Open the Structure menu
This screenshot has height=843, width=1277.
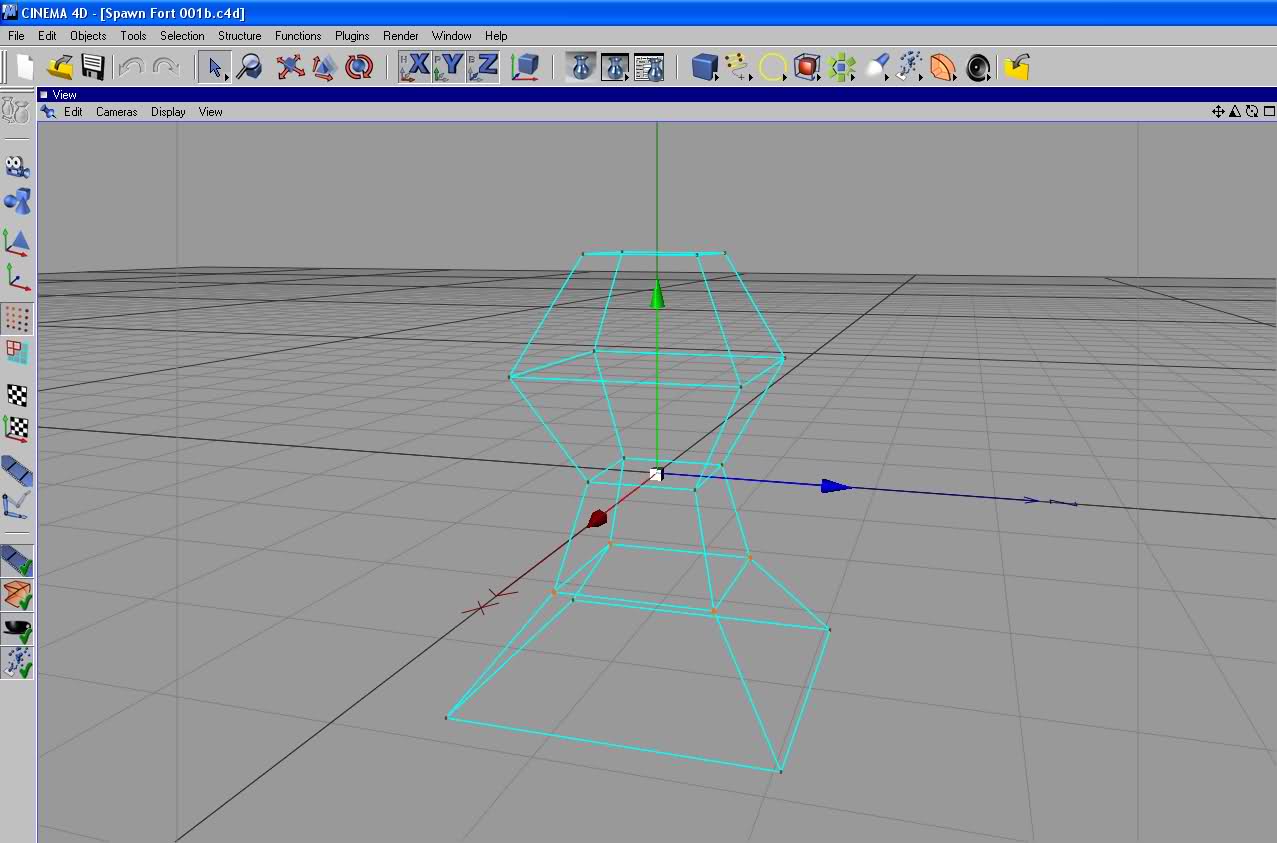pos(239,36)
